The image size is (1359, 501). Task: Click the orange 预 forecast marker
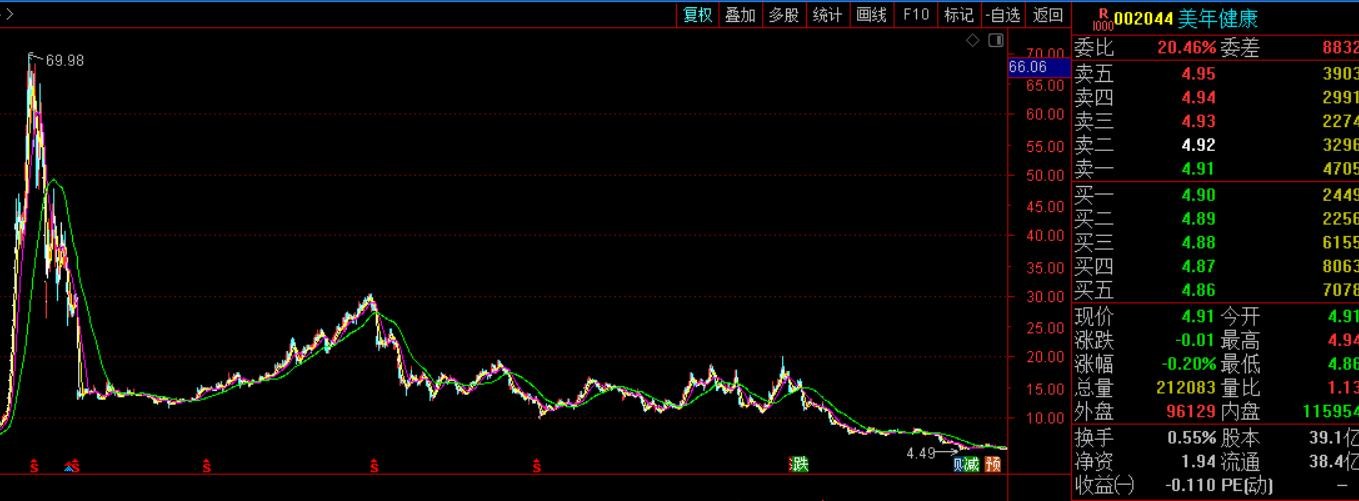pos(992,464)
